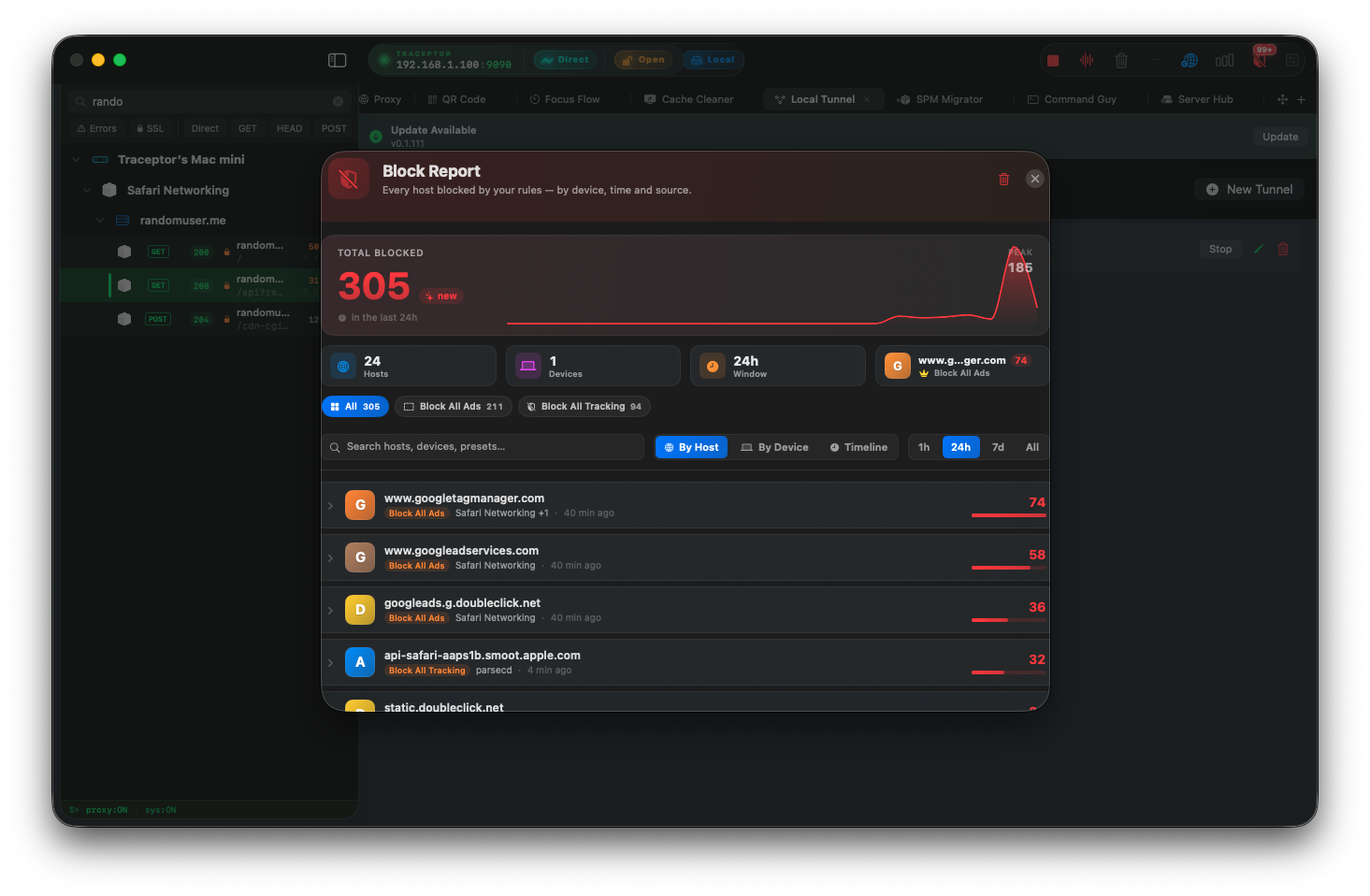Viewport: 1370px width, 896px height.
Task: Expand the googleads.g.doubleclick.net row
Action: click(x=330, y=611)
